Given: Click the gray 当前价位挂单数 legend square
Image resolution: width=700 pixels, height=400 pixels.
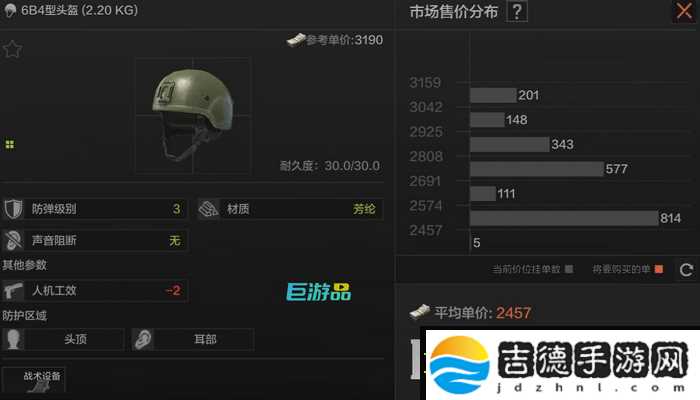Looking at the screenshot, I should [569, 269].
